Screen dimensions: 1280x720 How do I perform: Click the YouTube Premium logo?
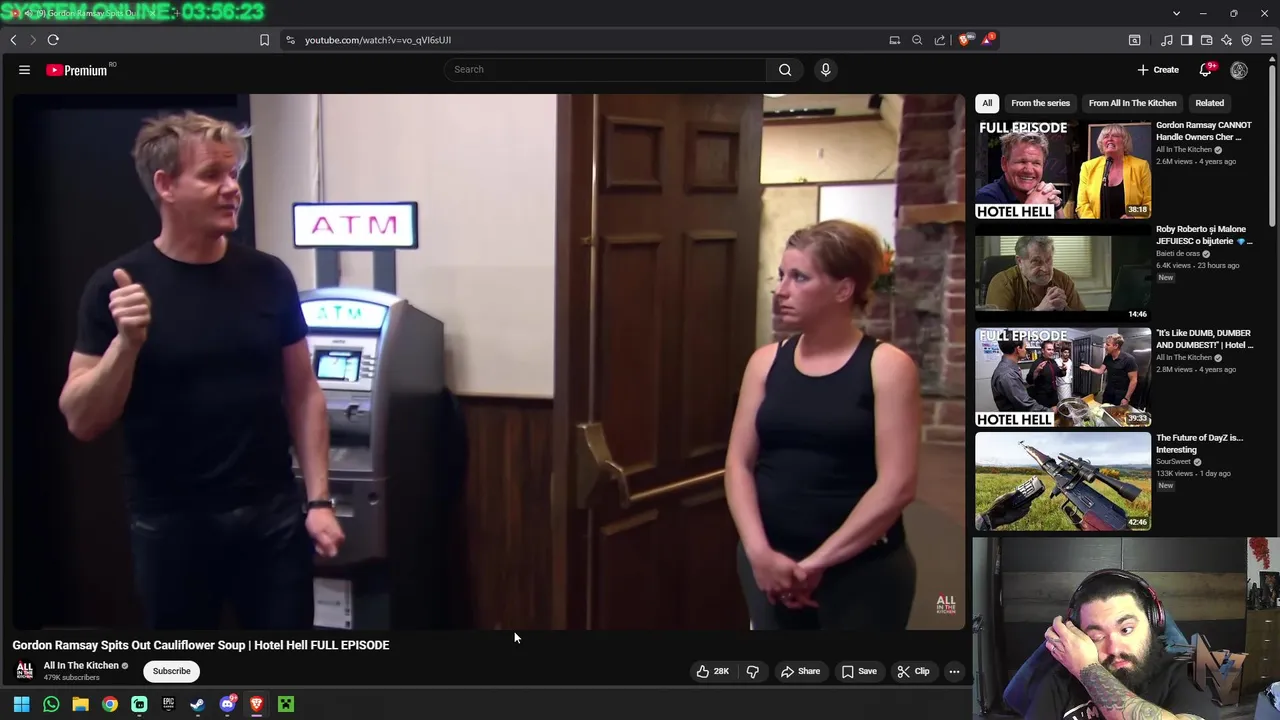[77, 70]
